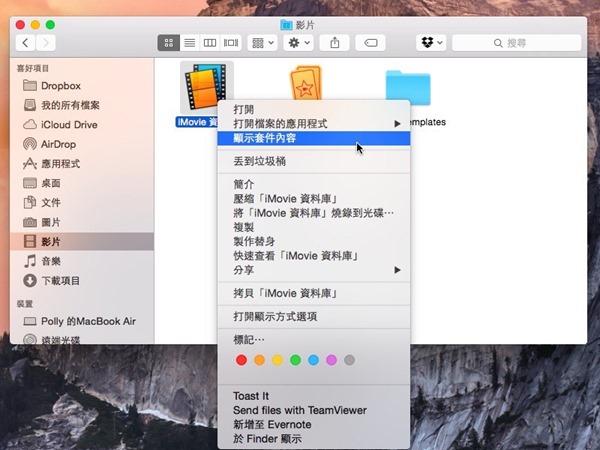This screenshot has width=600, height=450.
Task: Expand the 分享 submenu
Action: coord(314,270)
